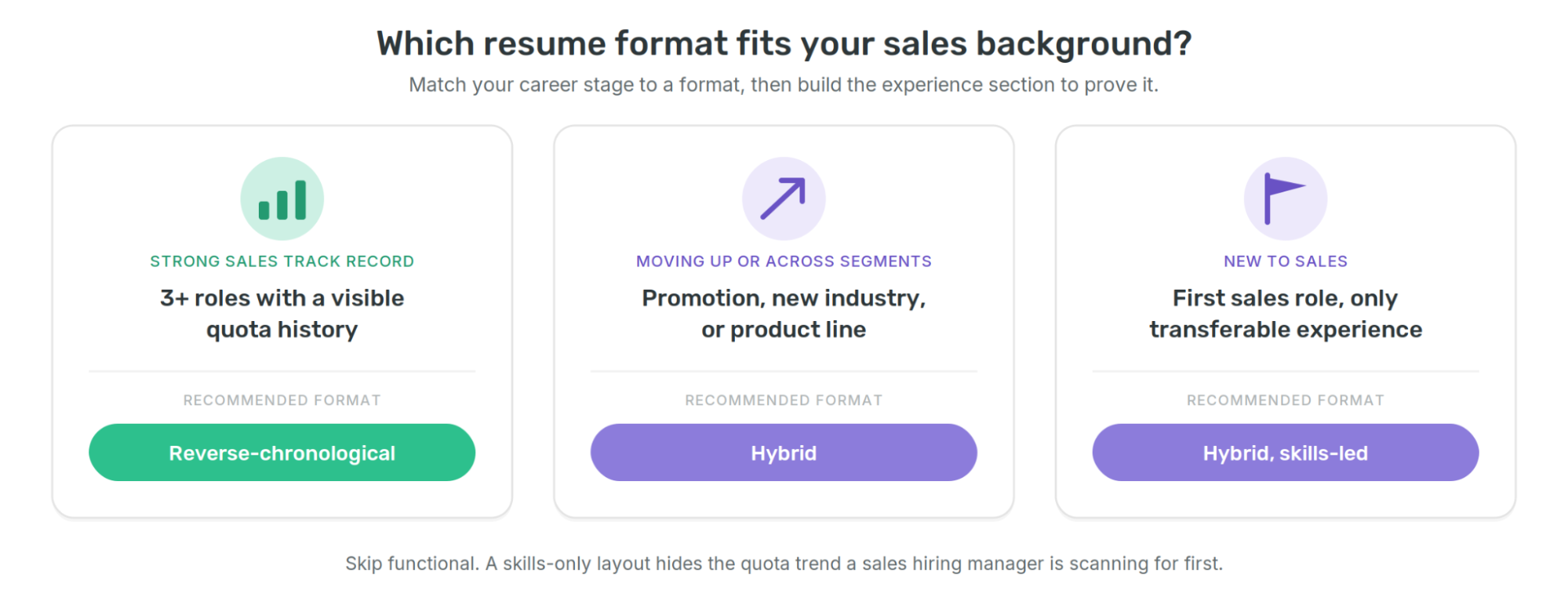
Task: Click the divider line in the New to Sales card
Action: click(1285, 371)
